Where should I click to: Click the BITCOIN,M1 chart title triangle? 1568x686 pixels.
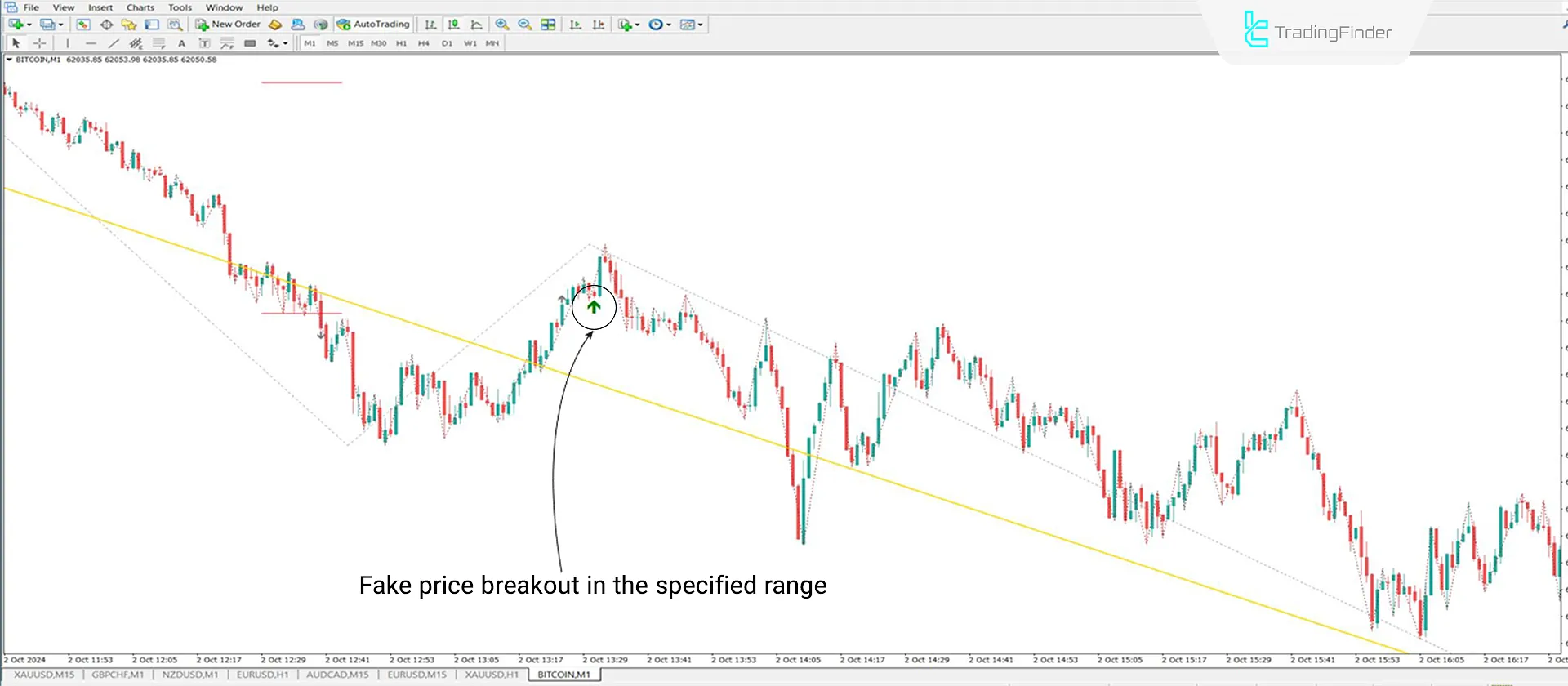point(9,60)
